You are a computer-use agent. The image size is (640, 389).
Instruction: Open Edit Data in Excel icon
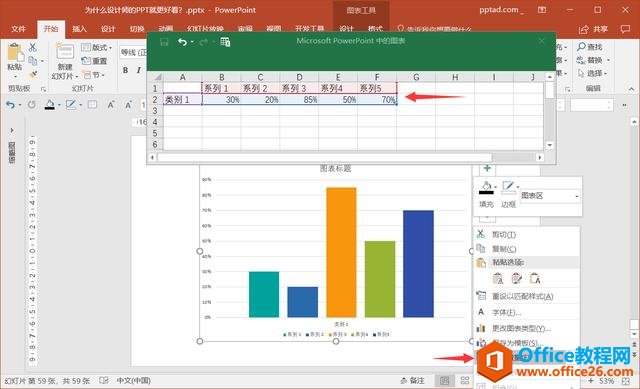coord(225,42)
